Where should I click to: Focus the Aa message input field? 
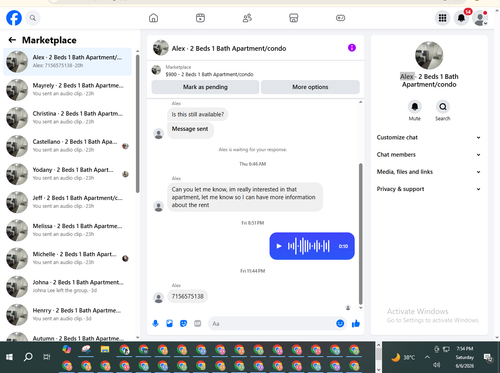(272, 324)
